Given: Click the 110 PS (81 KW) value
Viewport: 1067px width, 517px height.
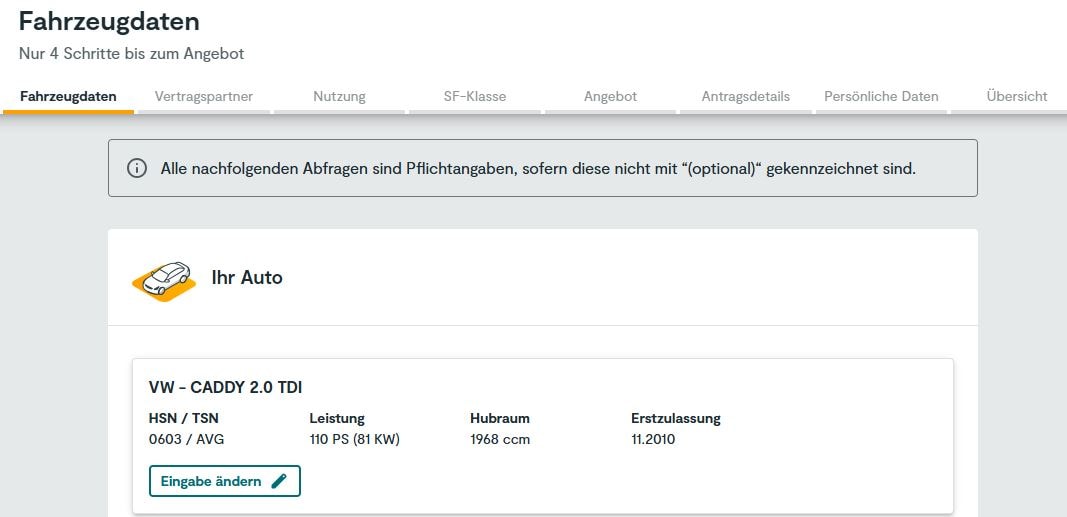Looking at the screenshot, I should [355, 439].
